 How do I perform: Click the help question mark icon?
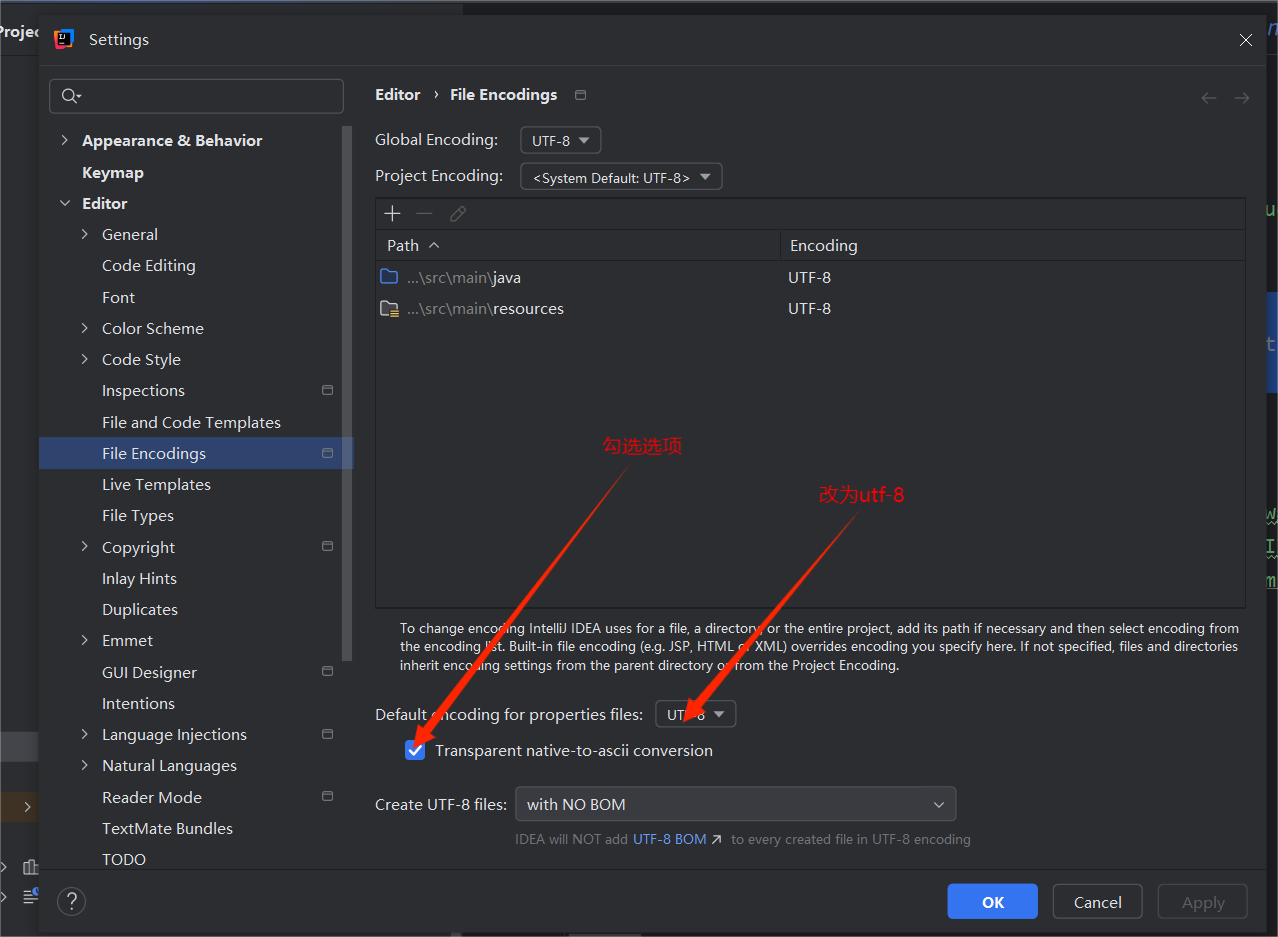(x=71, y=901)
